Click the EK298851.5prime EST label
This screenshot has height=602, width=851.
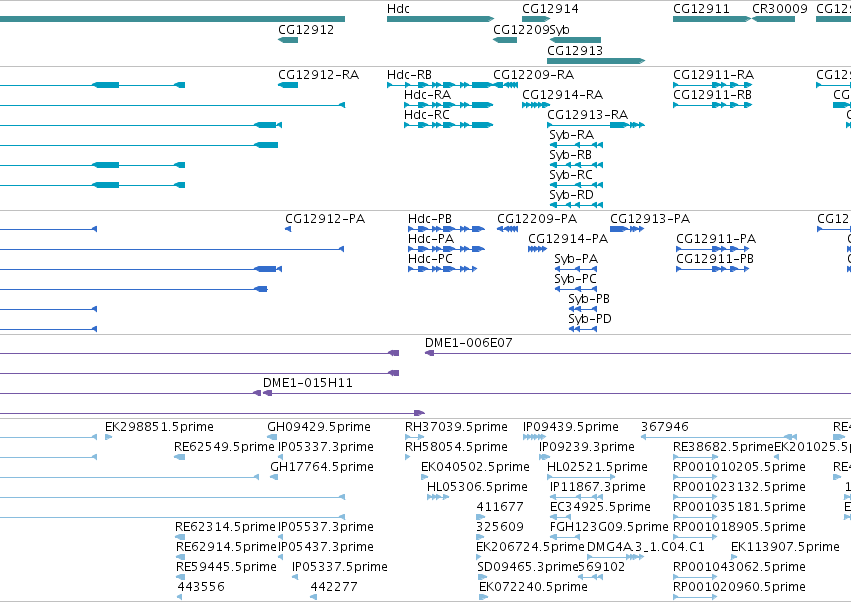click(159, 427)
